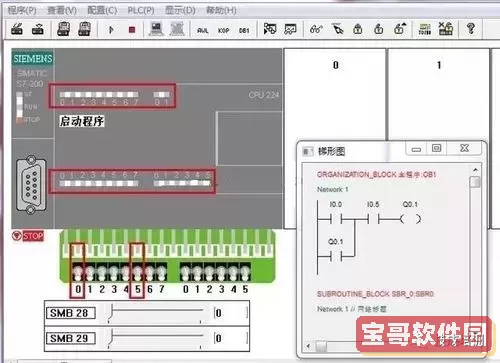Click the SIEMENS logo on the PLC
This screenshot has width=500, height=363.
click(33, 59)
